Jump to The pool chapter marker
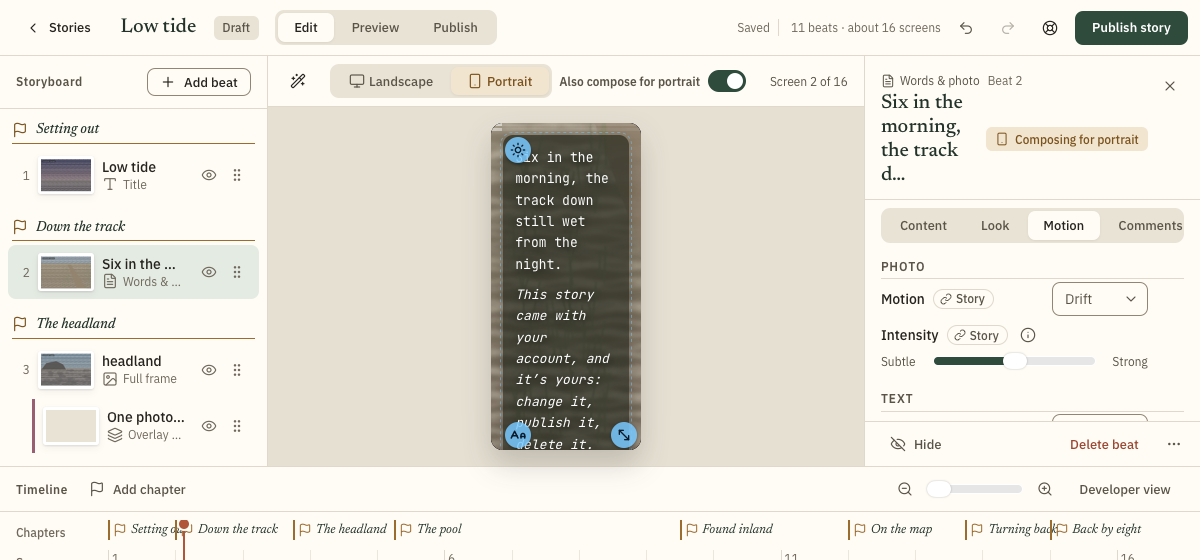 pos(430,529)
